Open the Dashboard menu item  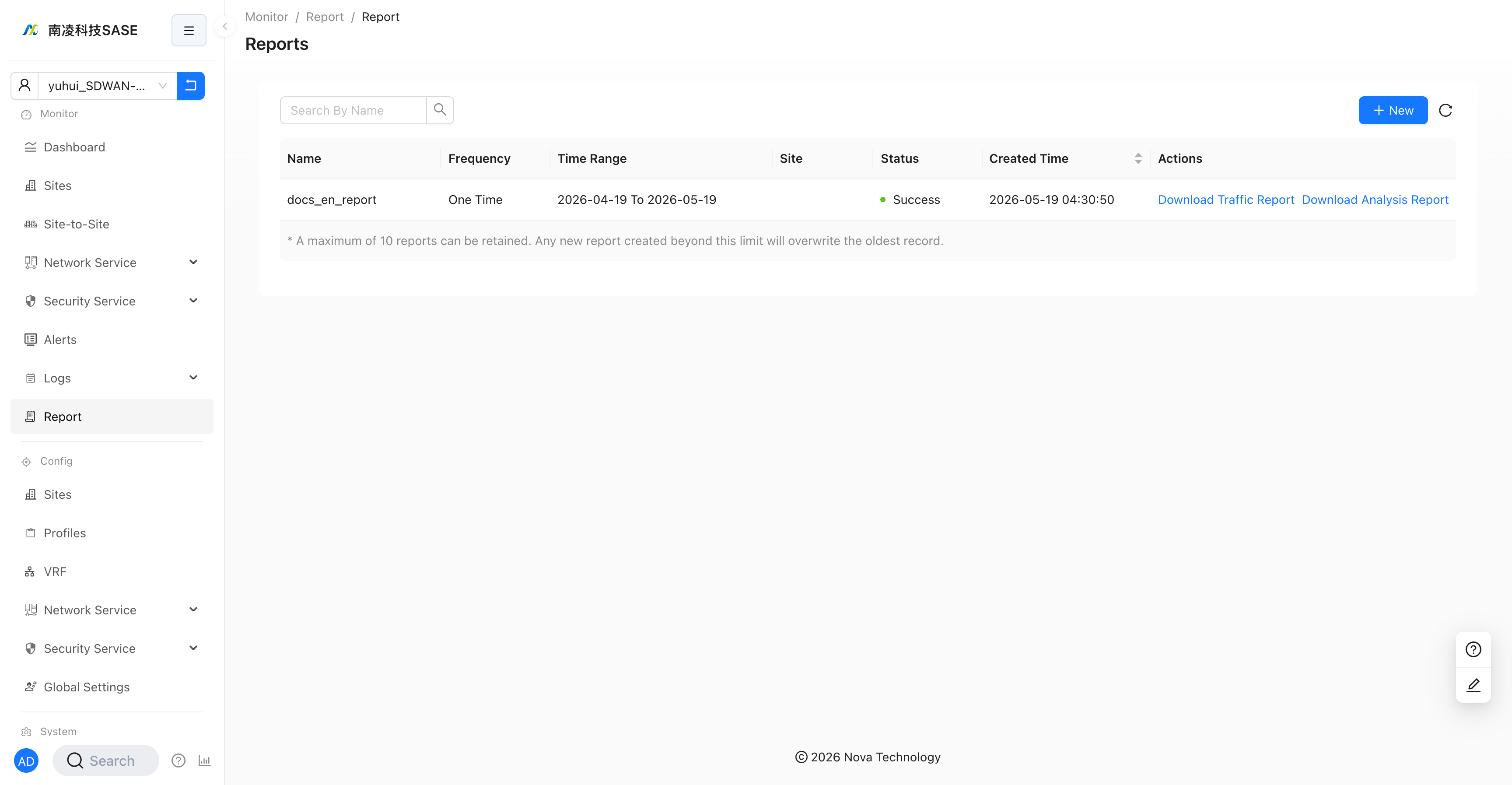coord(112,147)
